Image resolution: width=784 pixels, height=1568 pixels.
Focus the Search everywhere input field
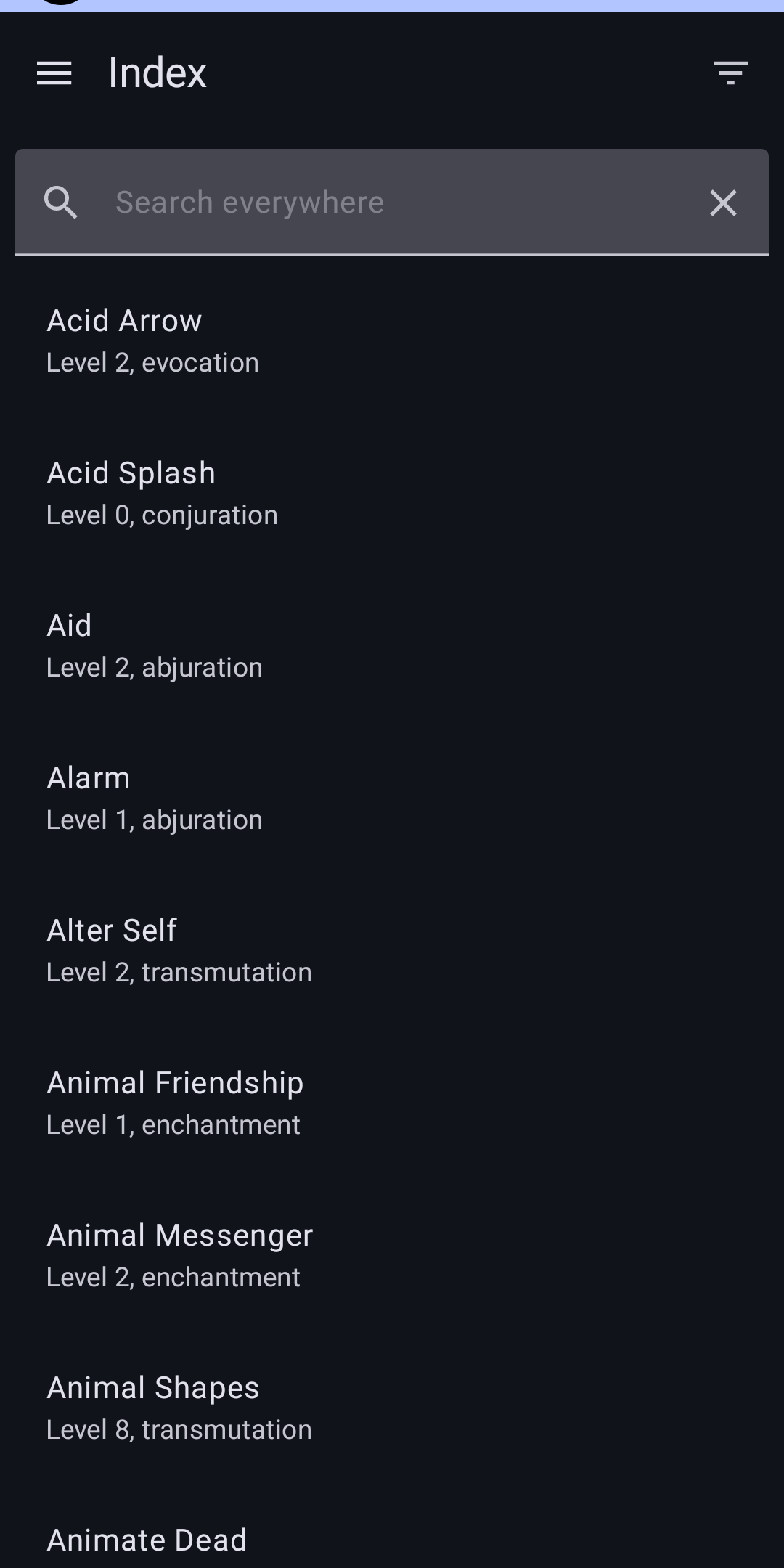(x=392, y=203)
